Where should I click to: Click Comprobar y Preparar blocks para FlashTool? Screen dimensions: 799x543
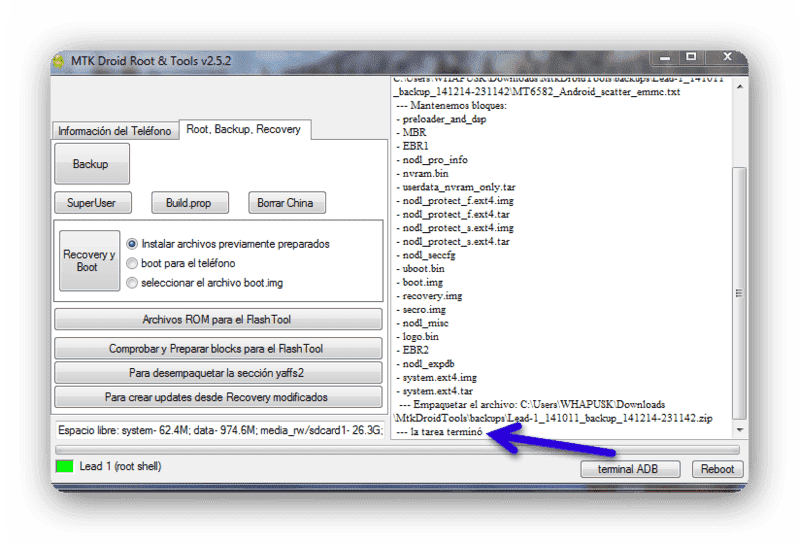(218, 348)
